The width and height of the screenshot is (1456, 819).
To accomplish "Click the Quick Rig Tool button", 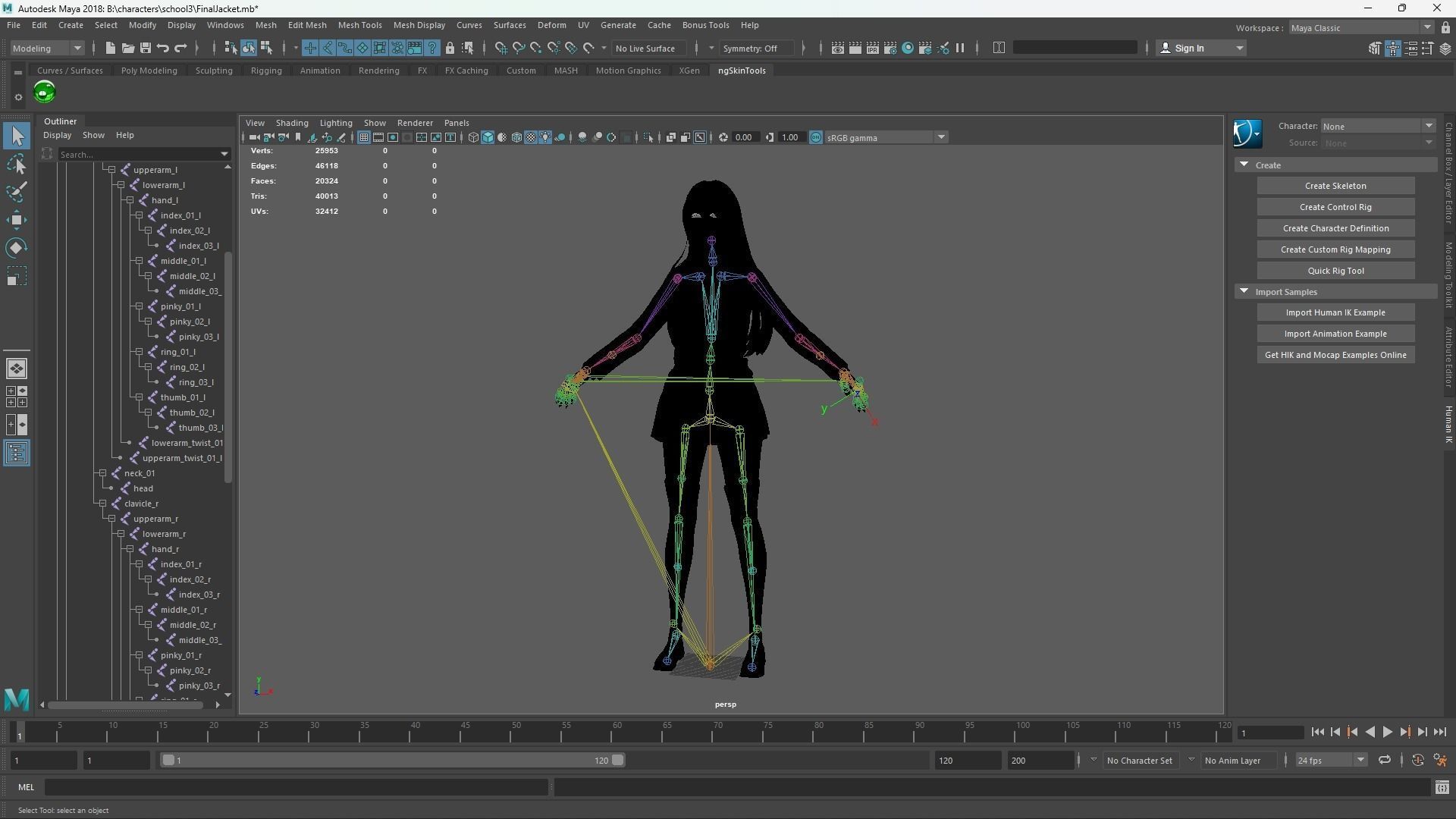I will tap(1335, 271).
